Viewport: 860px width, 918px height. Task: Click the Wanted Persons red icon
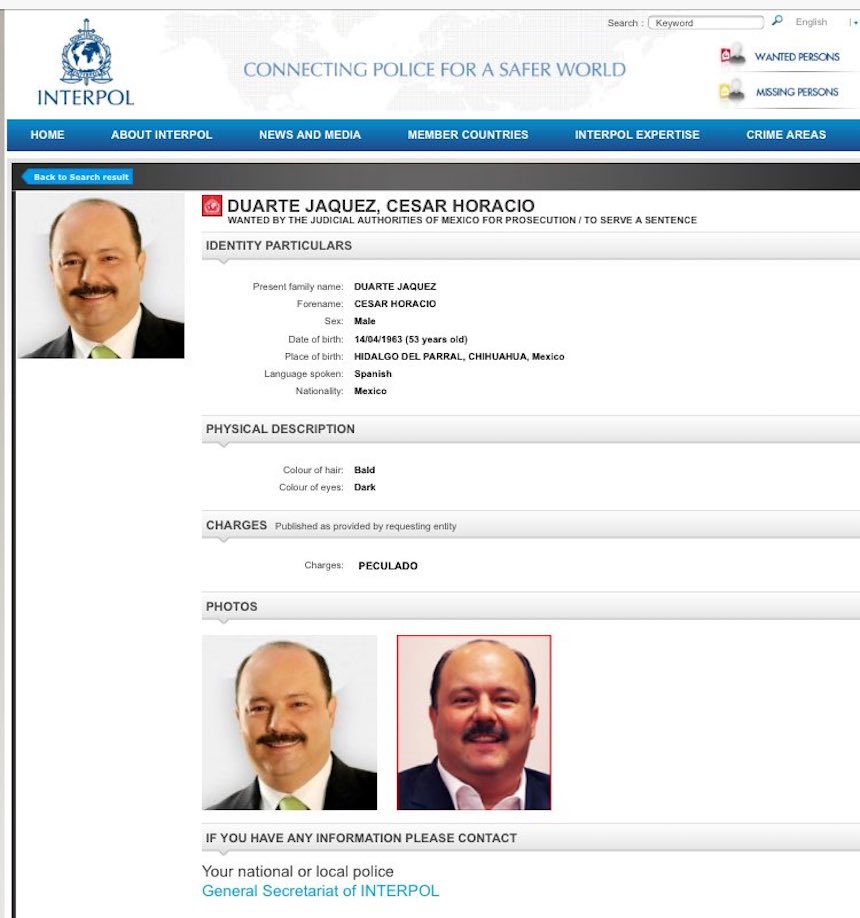[733, 56]
